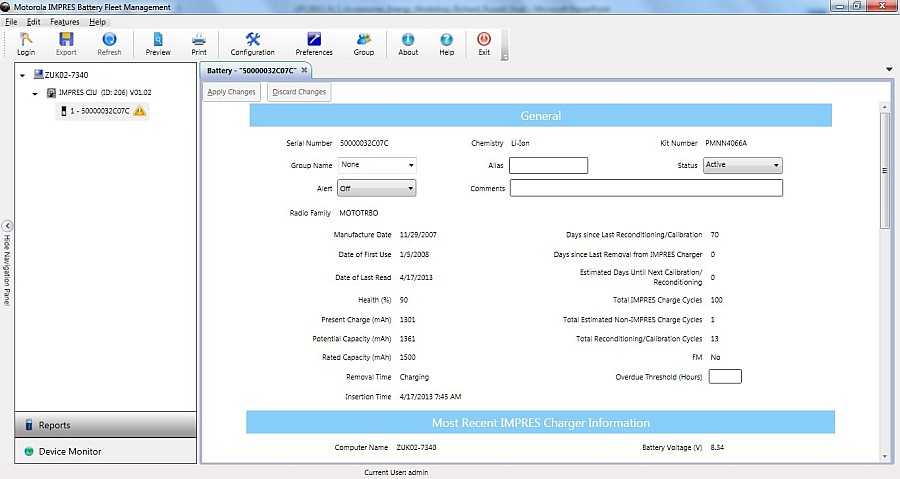The height and width of the screenshot is (479, 900).
Task: Click the Hide Navigation Panel arrow
Action: pos(7,225)
